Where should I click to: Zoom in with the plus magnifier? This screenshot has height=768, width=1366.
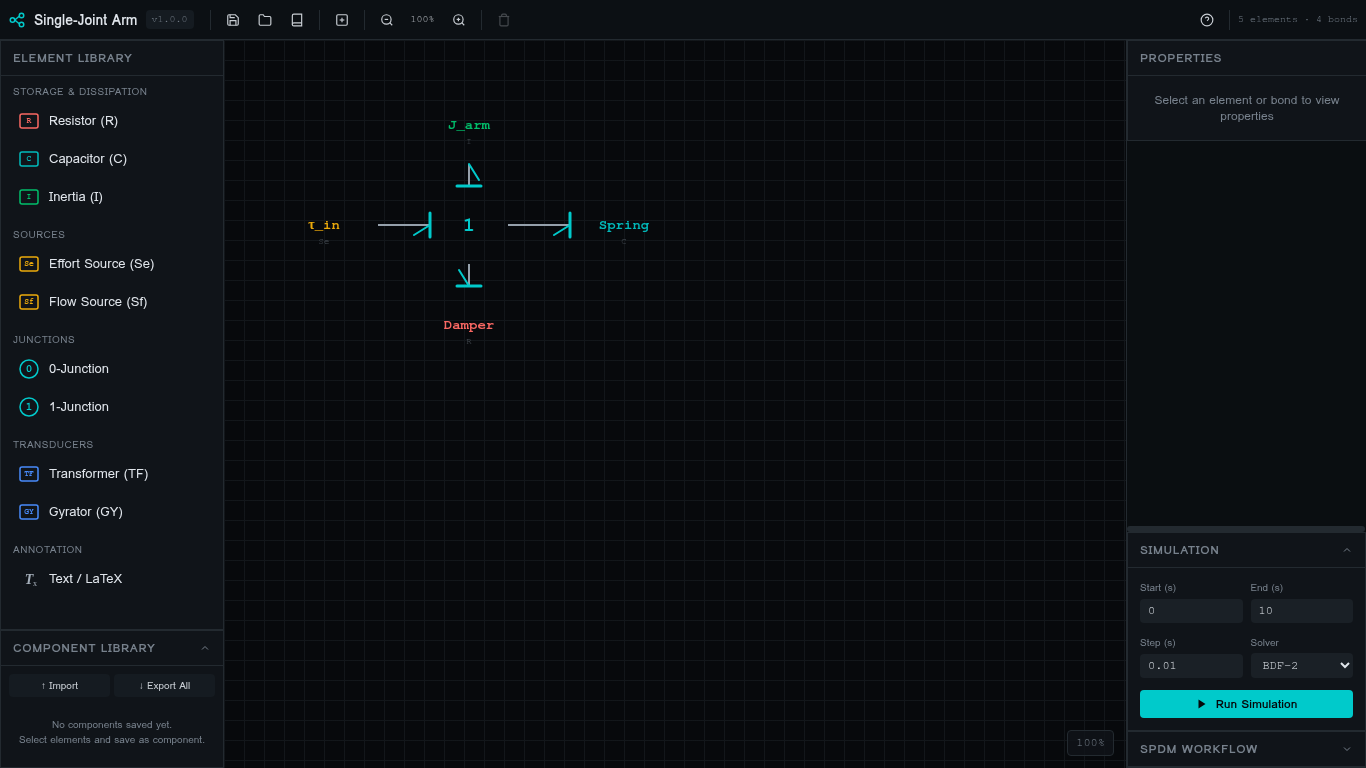(x=459, y=20)
